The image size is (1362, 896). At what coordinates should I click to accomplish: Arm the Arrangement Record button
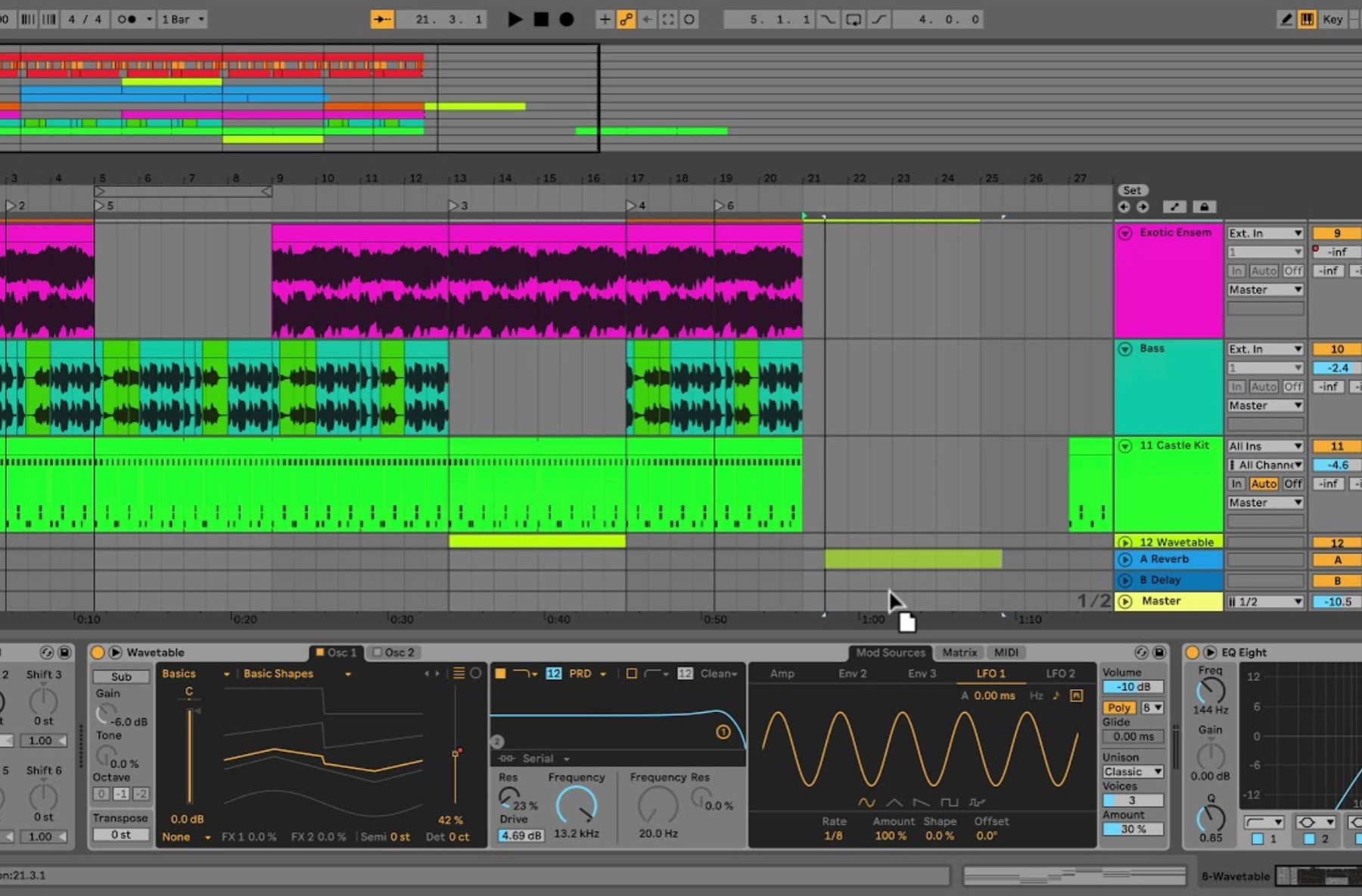567,19
